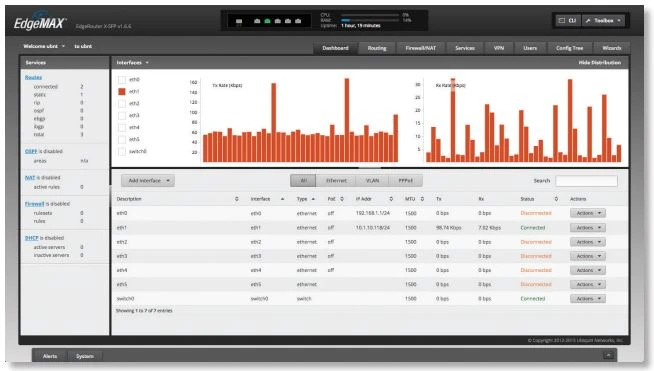Click the CLI terminal icon button

click(x=568, y=20)
